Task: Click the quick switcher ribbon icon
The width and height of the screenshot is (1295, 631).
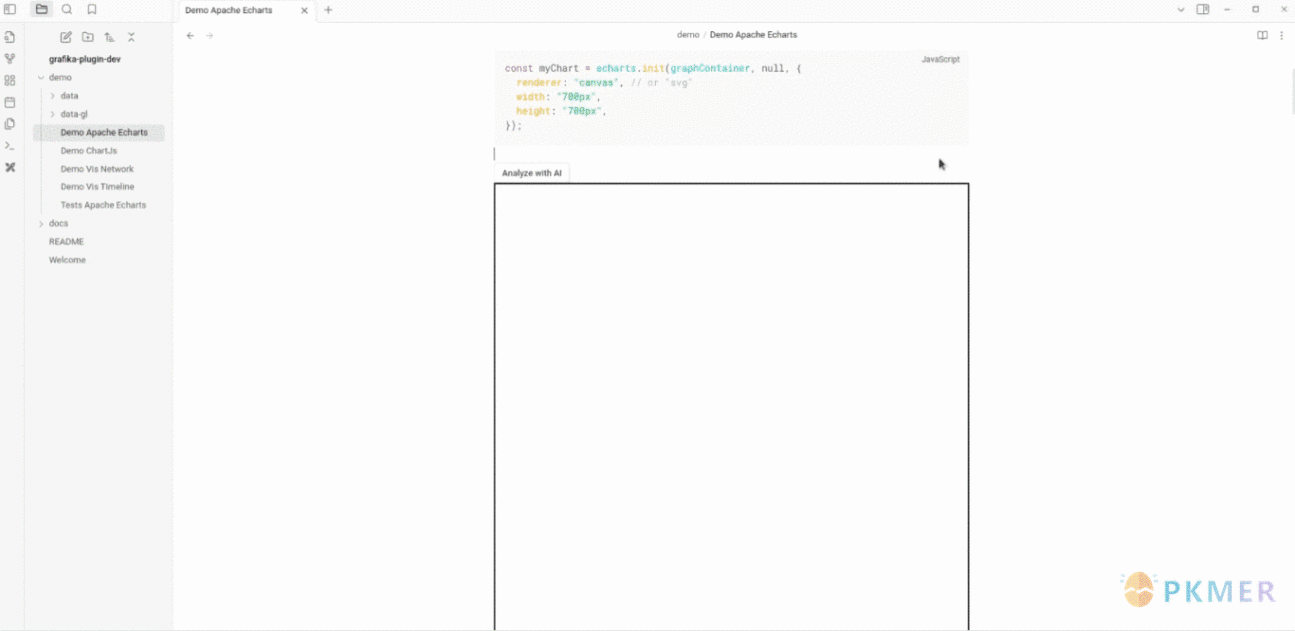Action: tap(10, 37)
